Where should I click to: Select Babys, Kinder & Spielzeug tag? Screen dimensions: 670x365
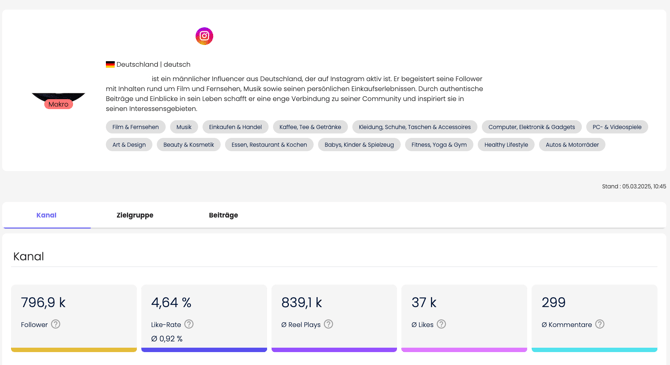pos(359,144)
